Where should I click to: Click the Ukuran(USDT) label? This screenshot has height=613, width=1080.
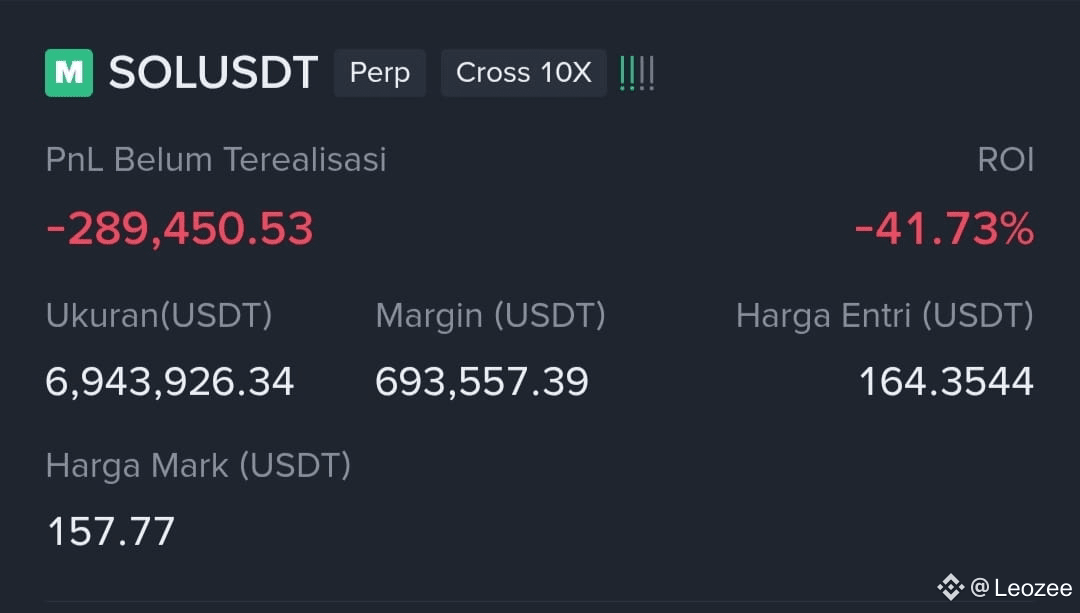(x=159, y=315)
